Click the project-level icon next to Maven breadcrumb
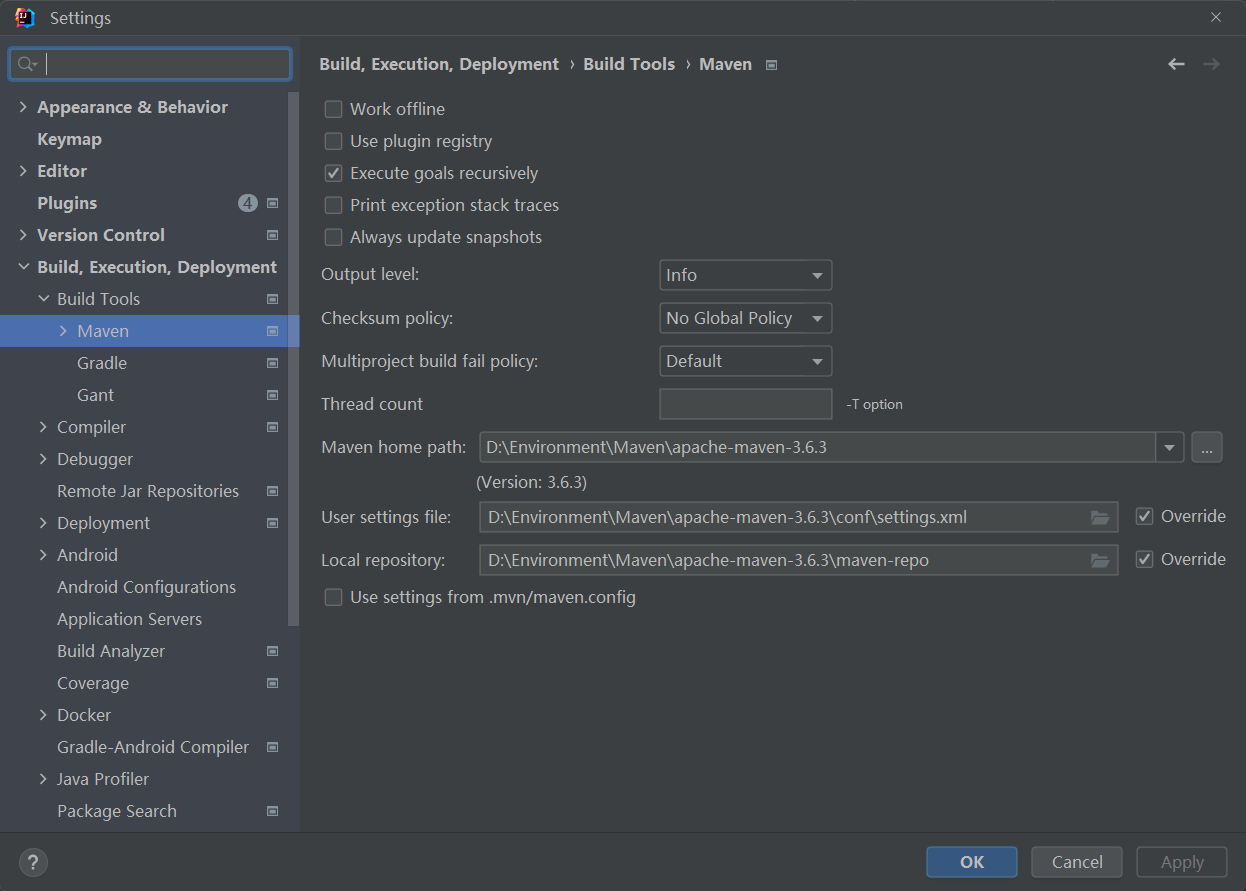The width and height of the screenshot is (1246, 891). 771,65
